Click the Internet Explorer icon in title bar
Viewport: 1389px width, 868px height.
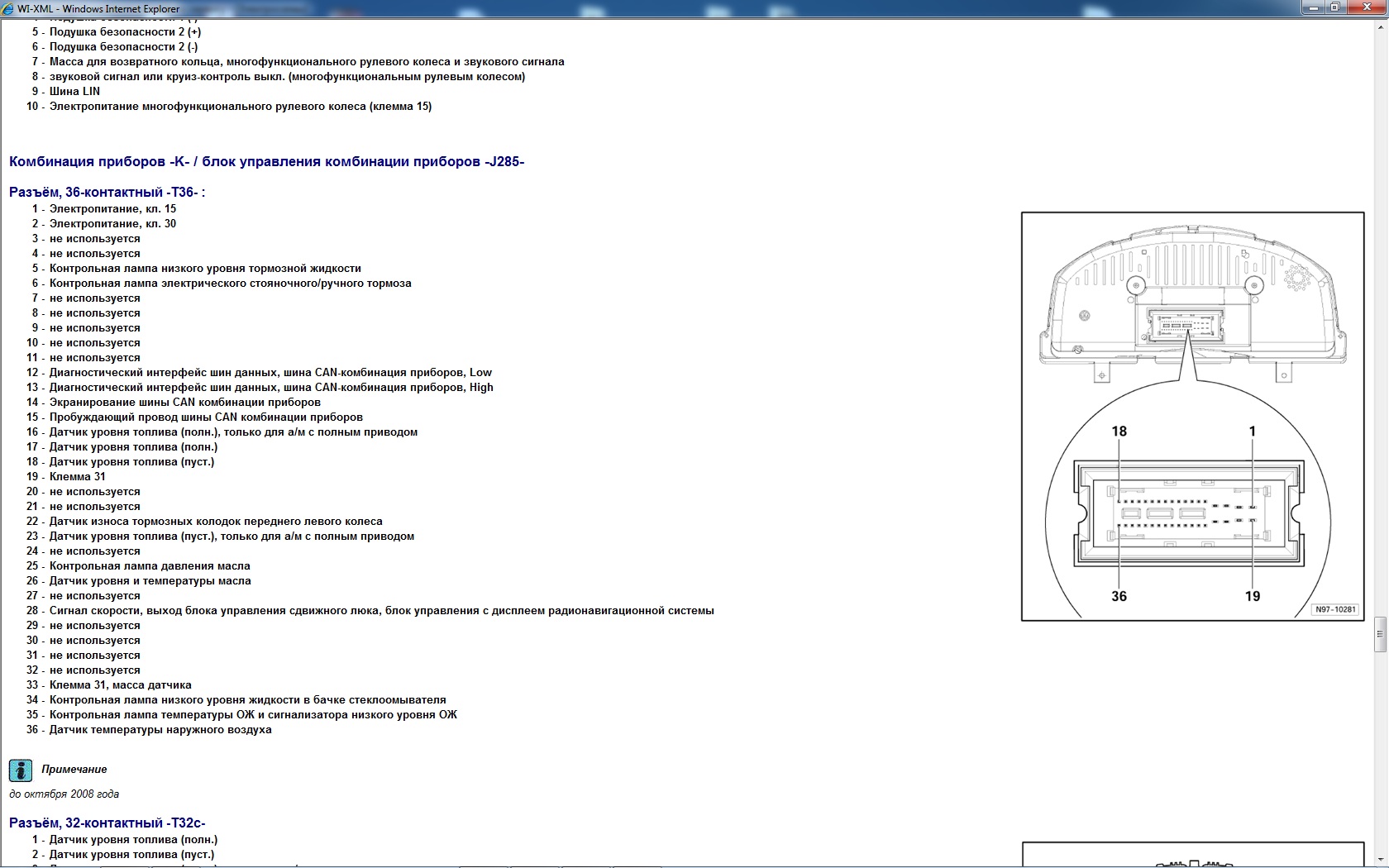click(8, 8)
